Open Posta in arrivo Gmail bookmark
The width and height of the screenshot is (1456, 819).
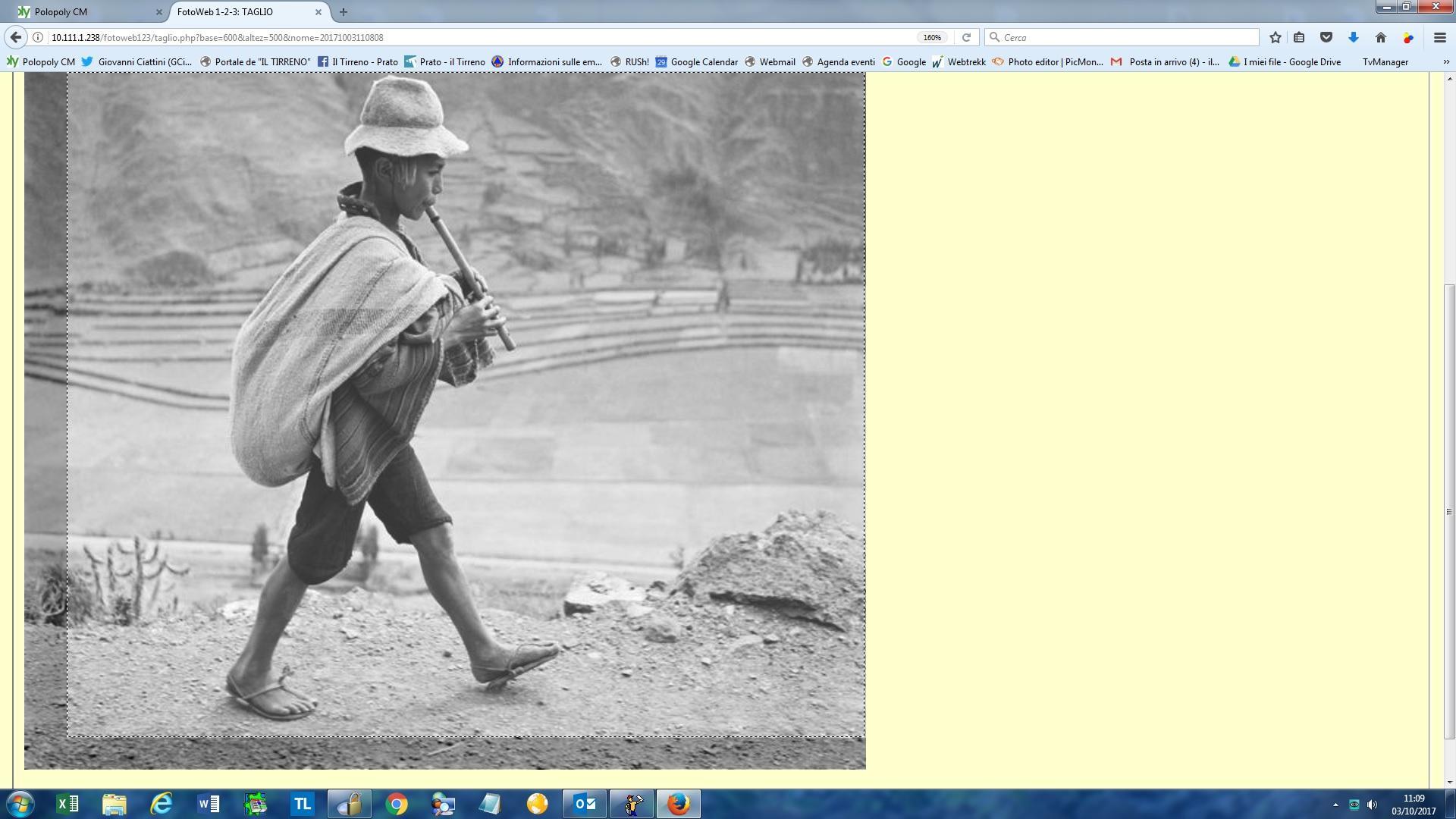coord(1166,62)
